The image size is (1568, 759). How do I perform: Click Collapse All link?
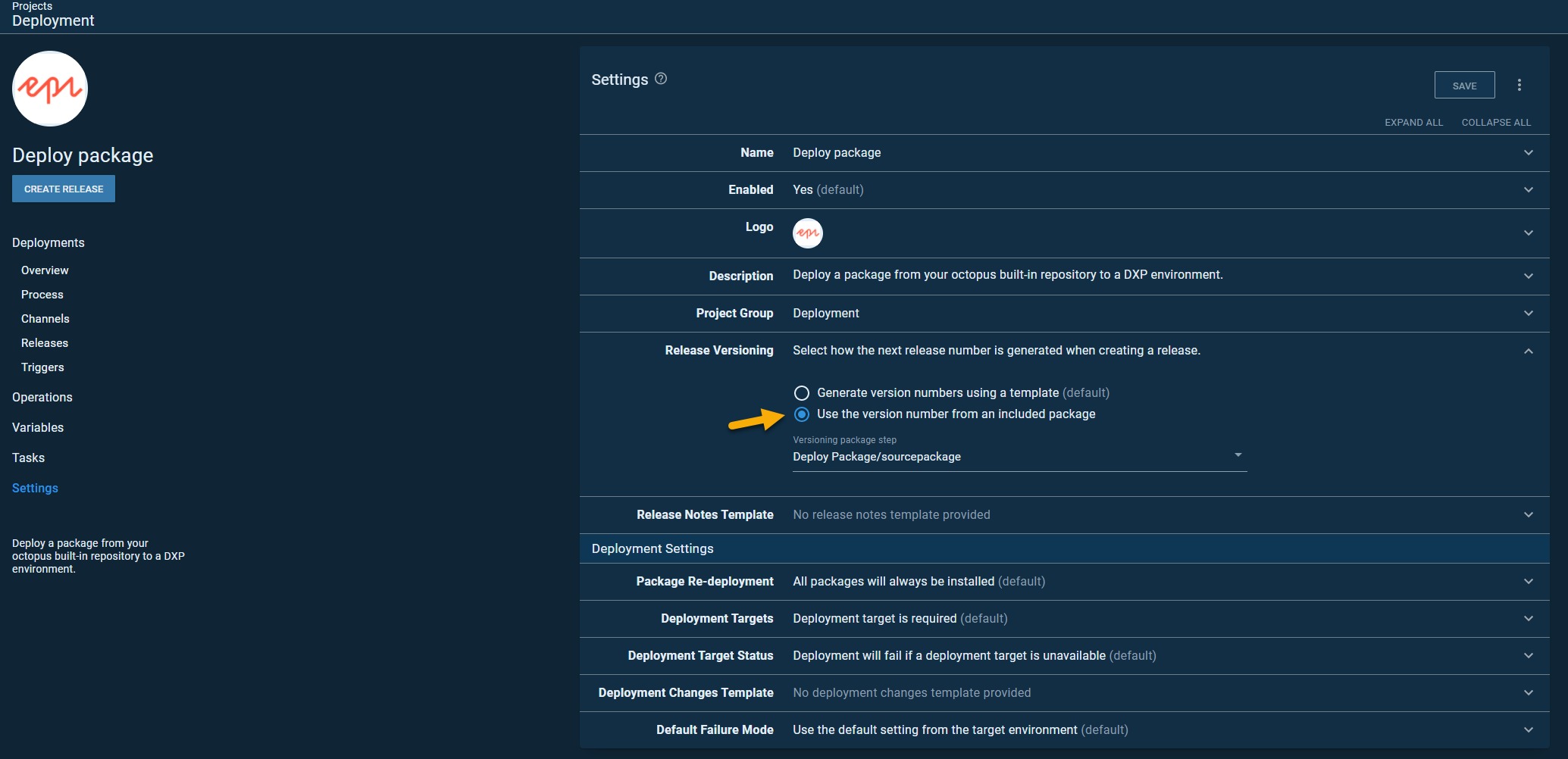point(1495,123)
